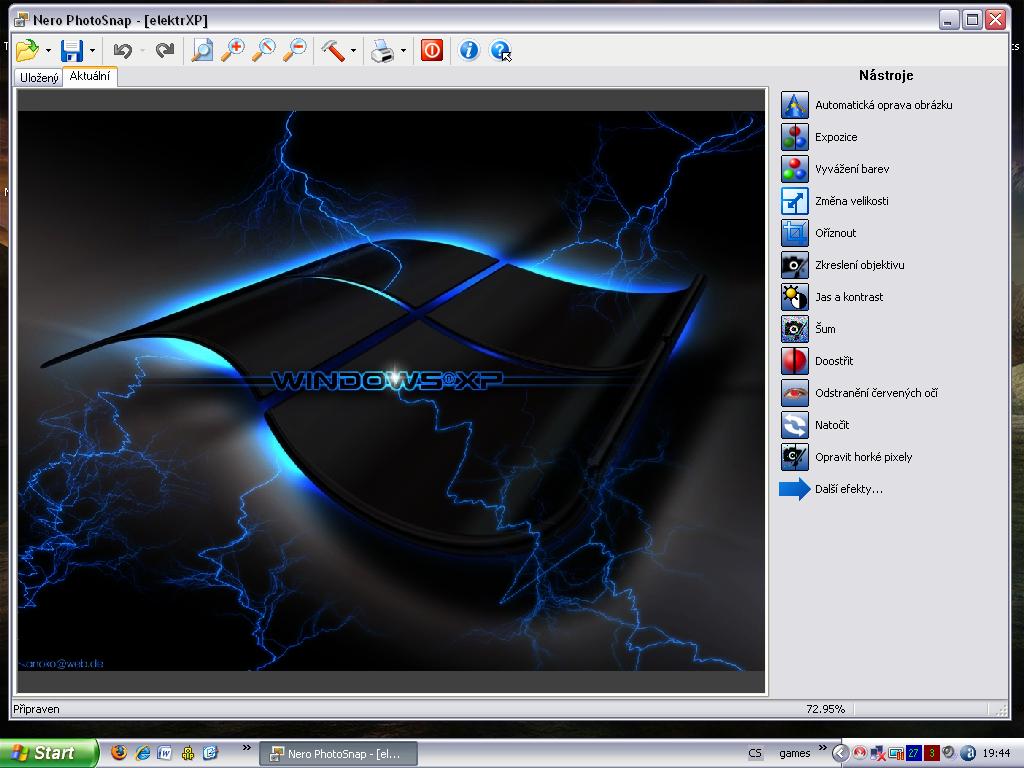This screenshot has height=768, width=1024.
Task: Click the taskbar clock showing 19:44
Action: (996, 754)
